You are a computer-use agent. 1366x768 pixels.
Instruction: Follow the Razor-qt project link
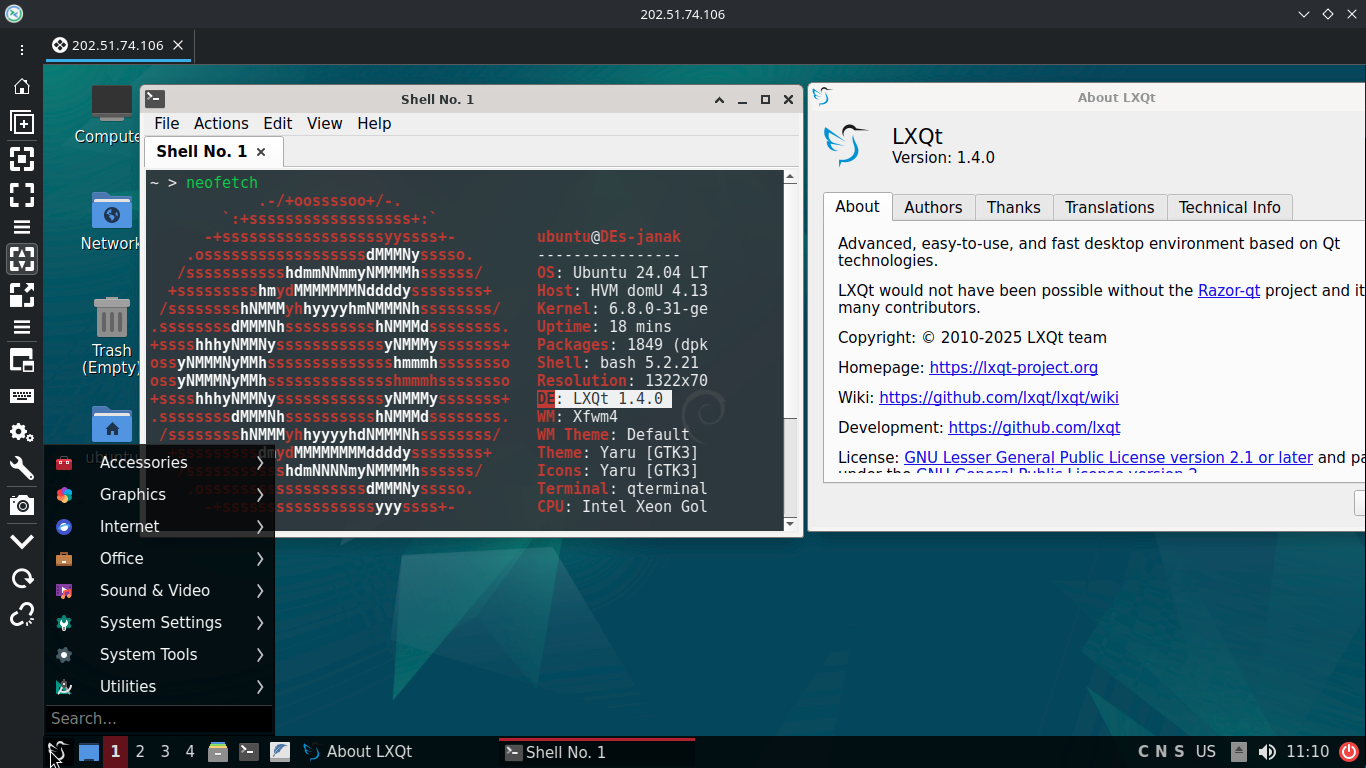1228,290
